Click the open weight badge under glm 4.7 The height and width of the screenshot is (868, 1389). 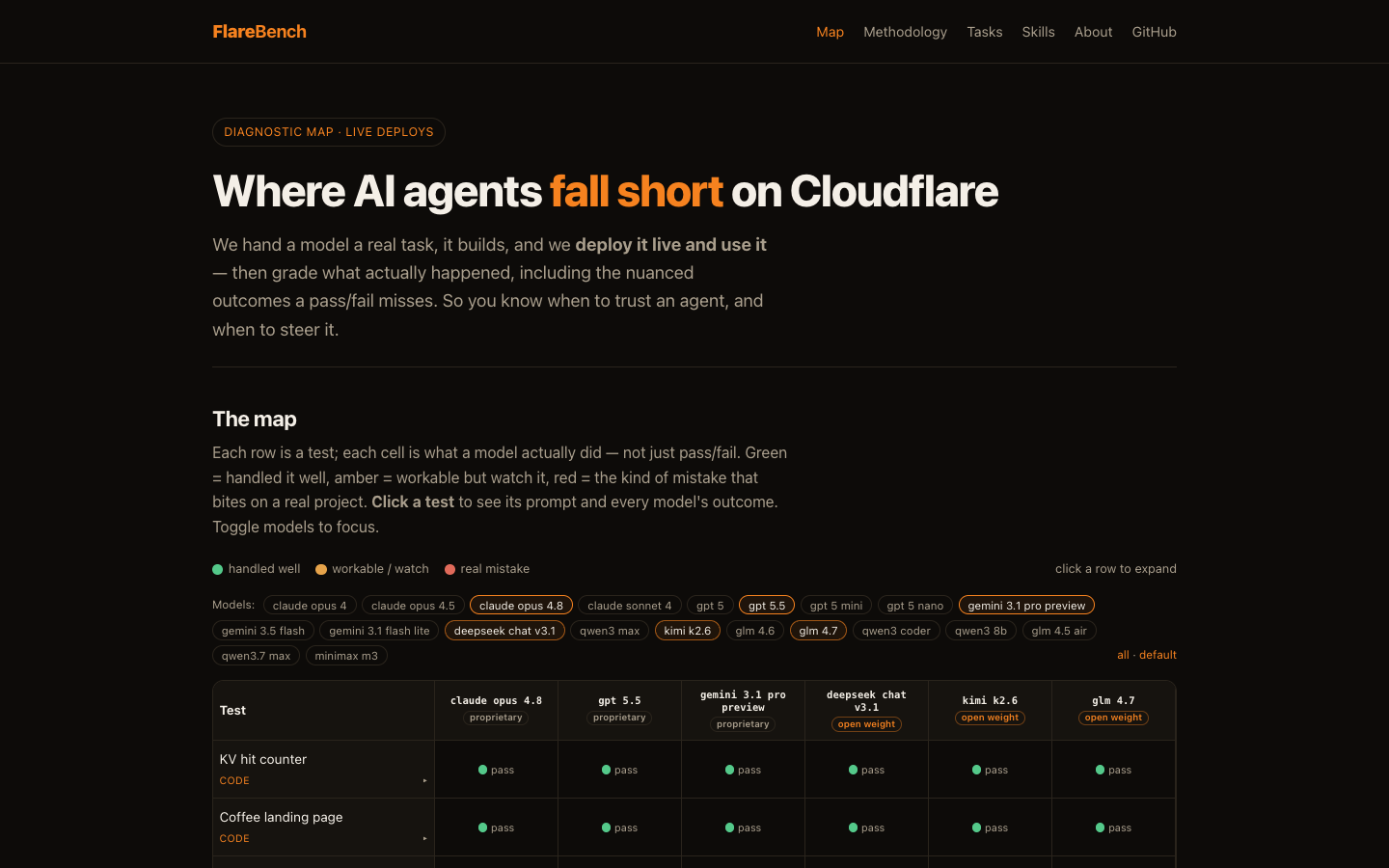1113,718
